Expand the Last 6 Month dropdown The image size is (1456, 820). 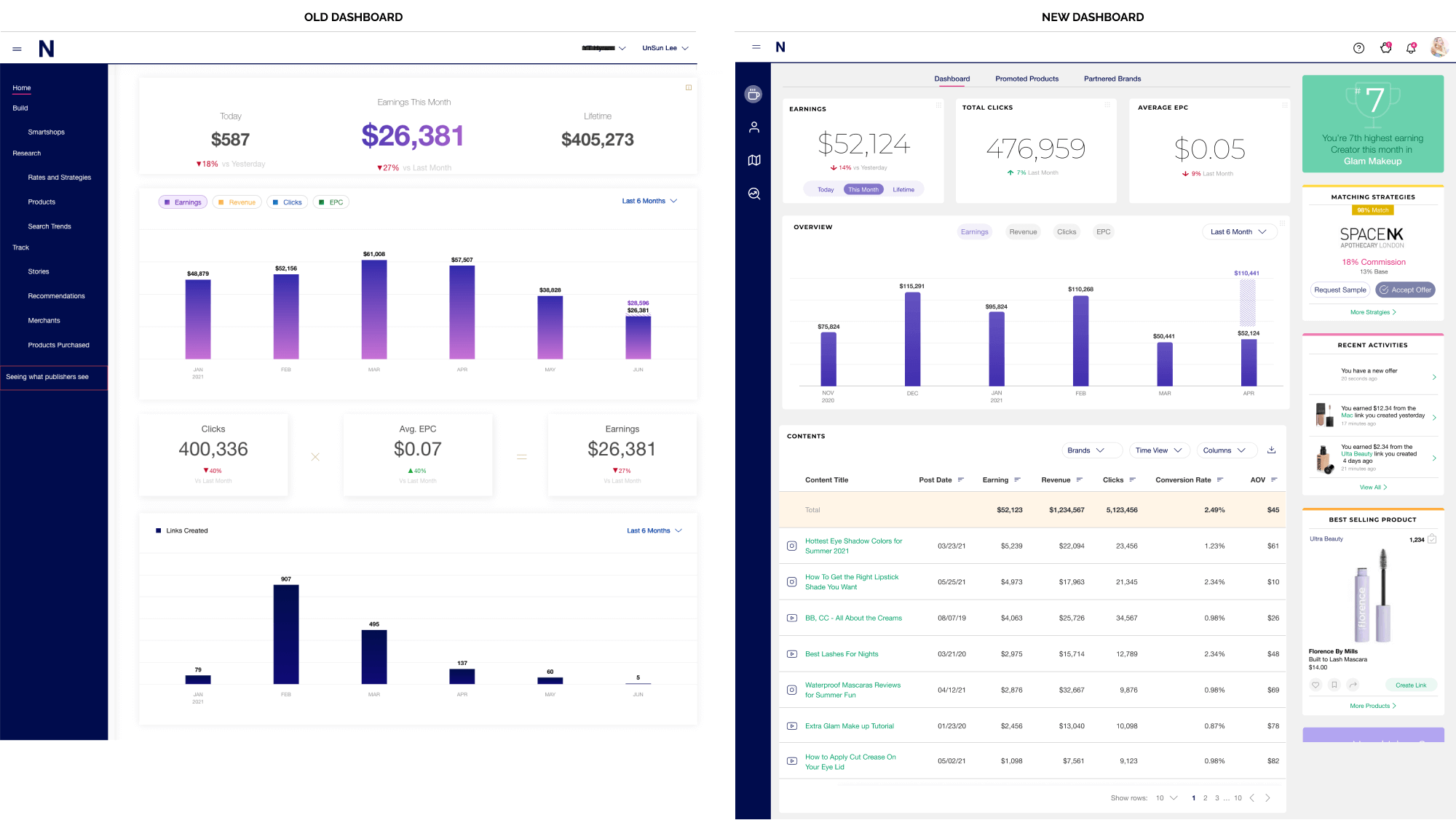point(1238,232)
